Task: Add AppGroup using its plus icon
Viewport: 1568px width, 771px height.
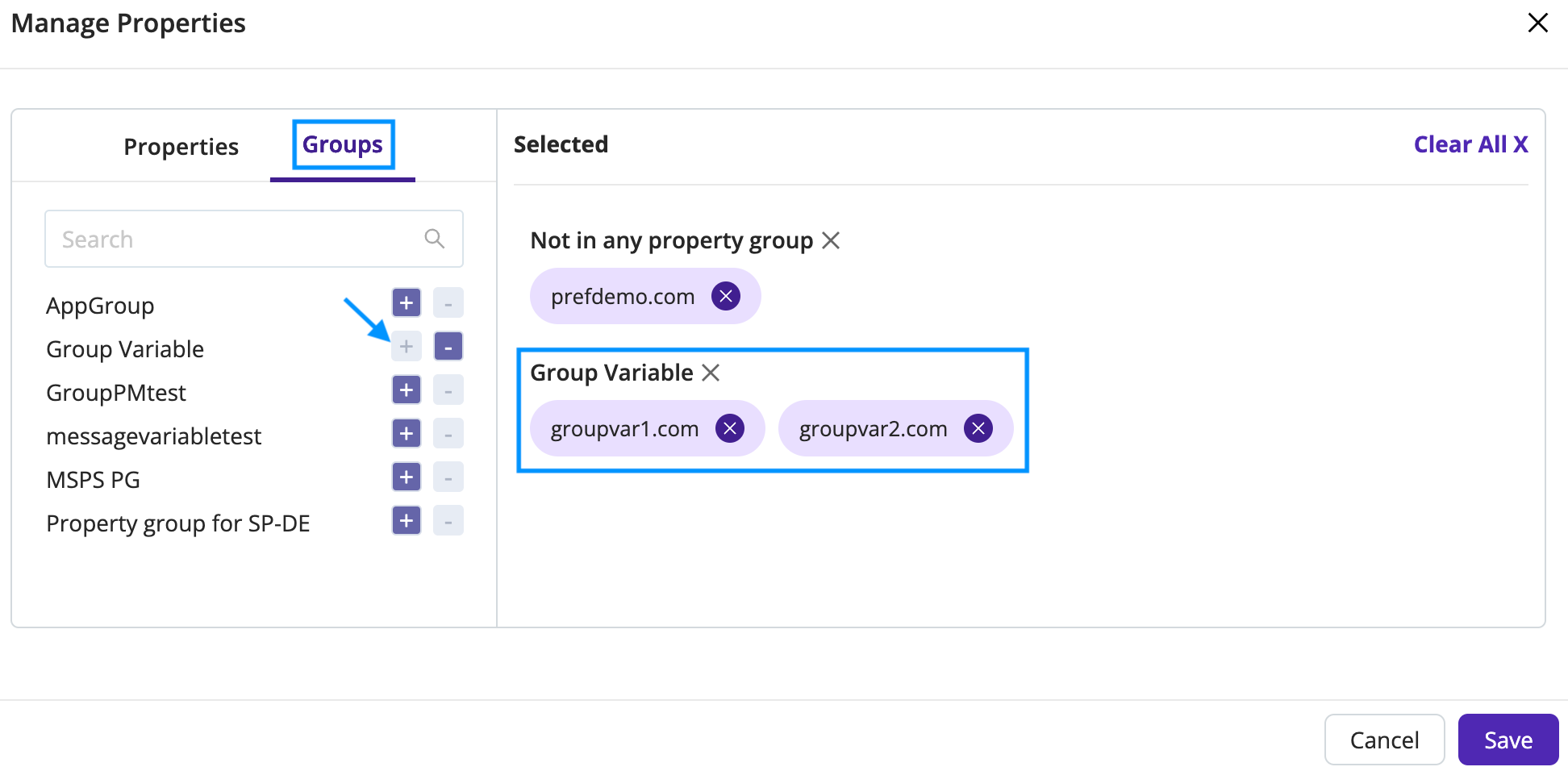Action: (406, 302)
